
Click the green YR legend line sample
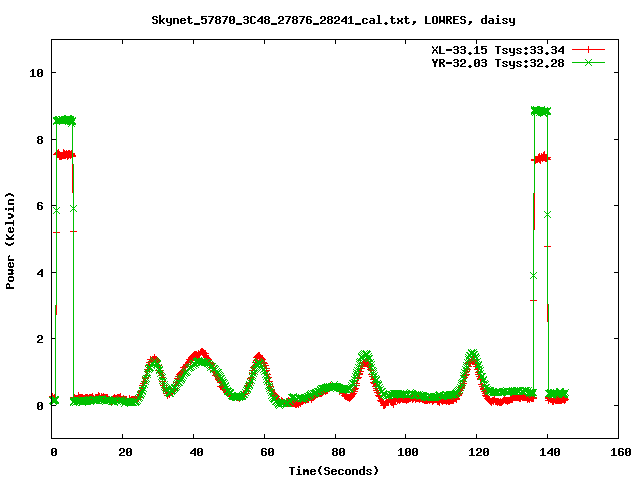coord(588,62)
